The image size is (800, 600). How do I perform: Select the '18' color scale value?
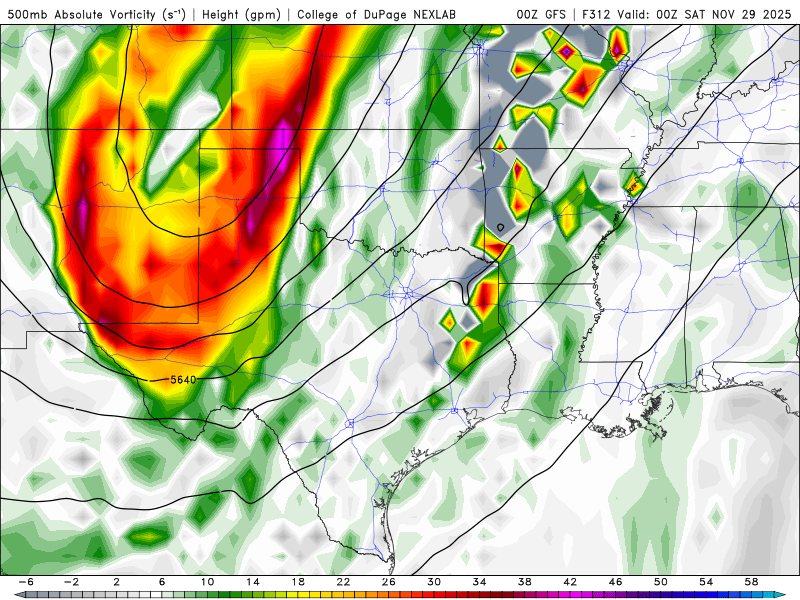298,582
